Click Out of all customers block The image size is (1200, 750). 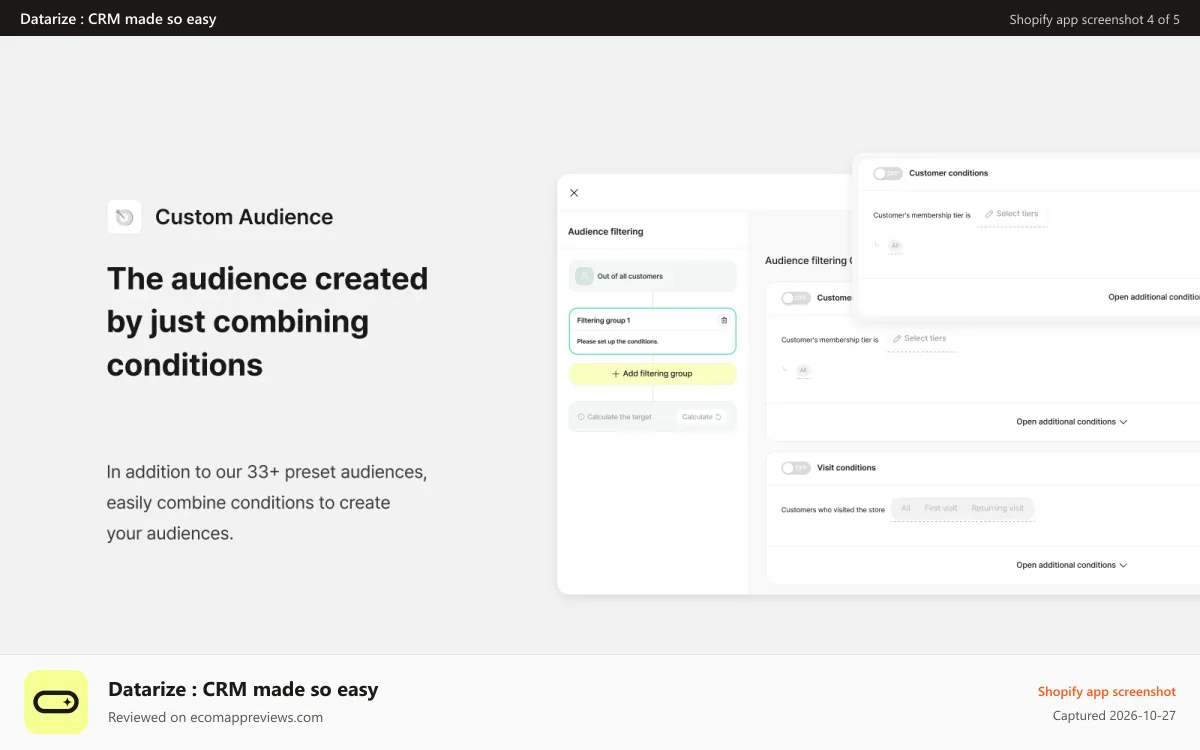(x=652, y=276)
